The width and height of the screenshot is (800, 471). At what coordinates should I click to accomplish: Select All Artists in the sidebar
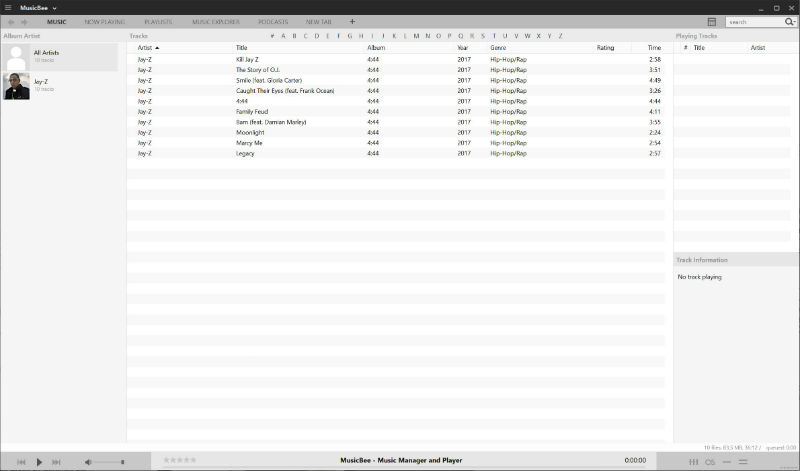point(60,56)
